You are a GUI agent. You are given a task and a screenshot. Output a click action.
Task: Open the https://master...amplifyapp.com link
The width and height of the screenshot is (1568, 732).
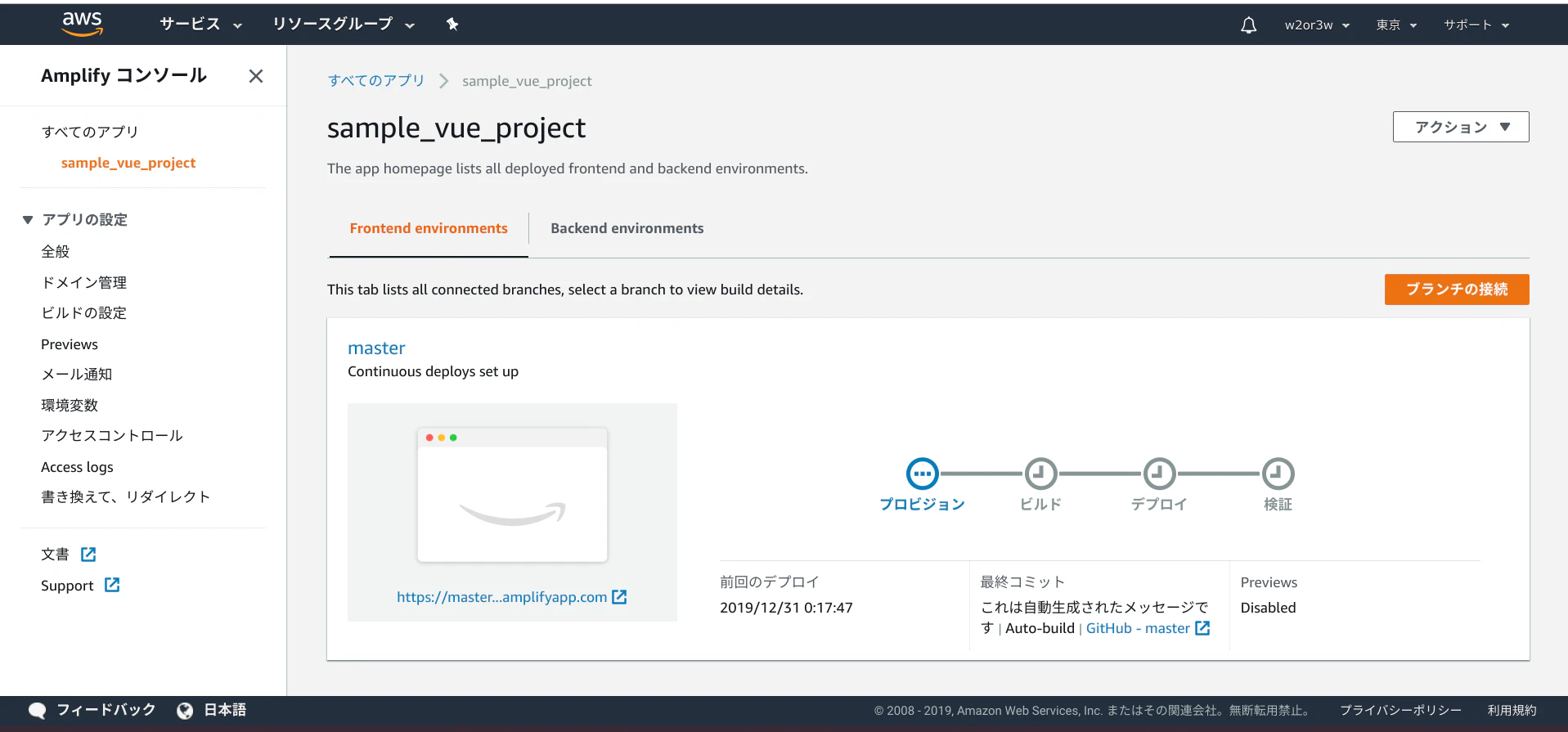click(x=501, y=597)
